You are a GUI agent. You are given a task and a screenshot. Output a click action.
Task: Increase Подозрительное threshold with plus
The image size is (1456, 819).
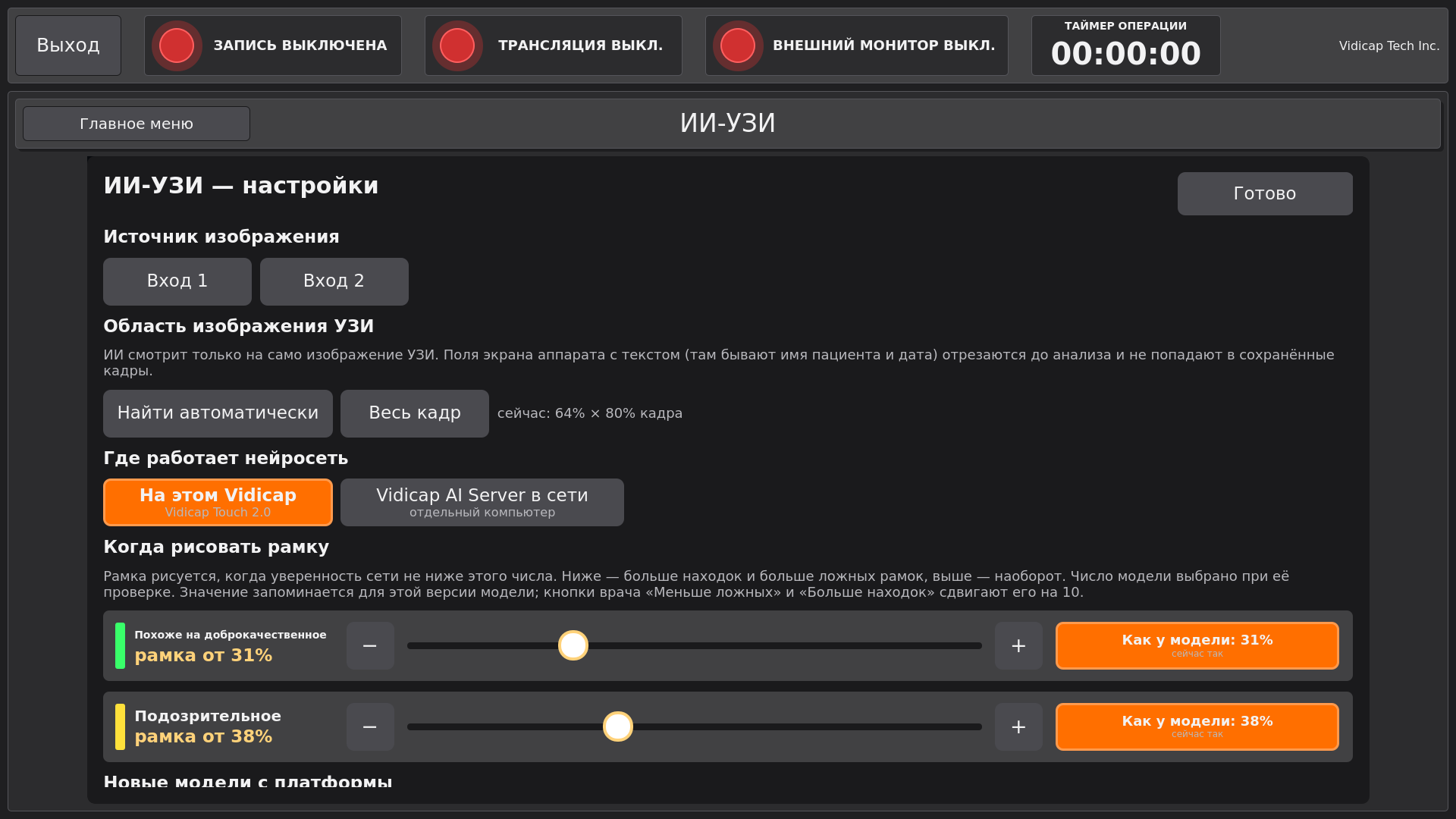(1018, 726)
